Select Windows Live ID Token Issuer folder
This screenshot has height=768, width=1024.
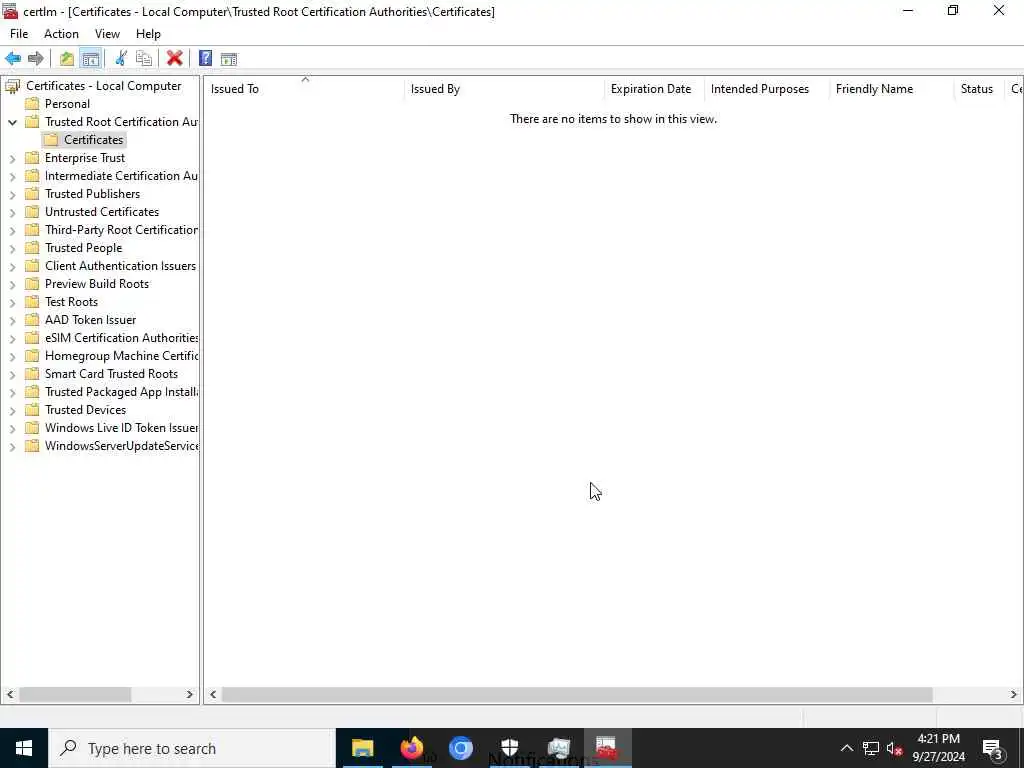point(121,428)
